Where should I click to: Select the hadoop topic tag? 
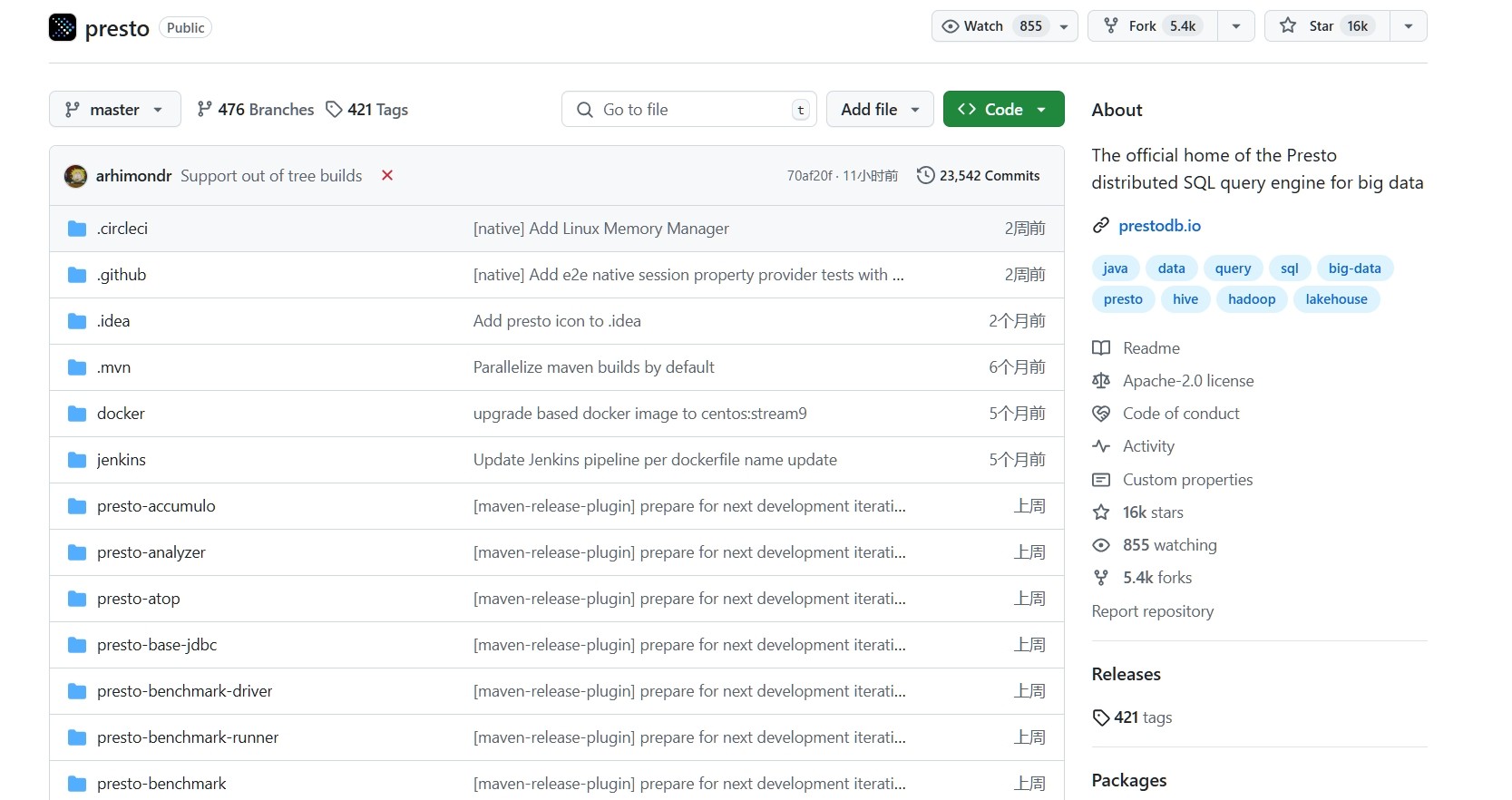[1252, 299]
